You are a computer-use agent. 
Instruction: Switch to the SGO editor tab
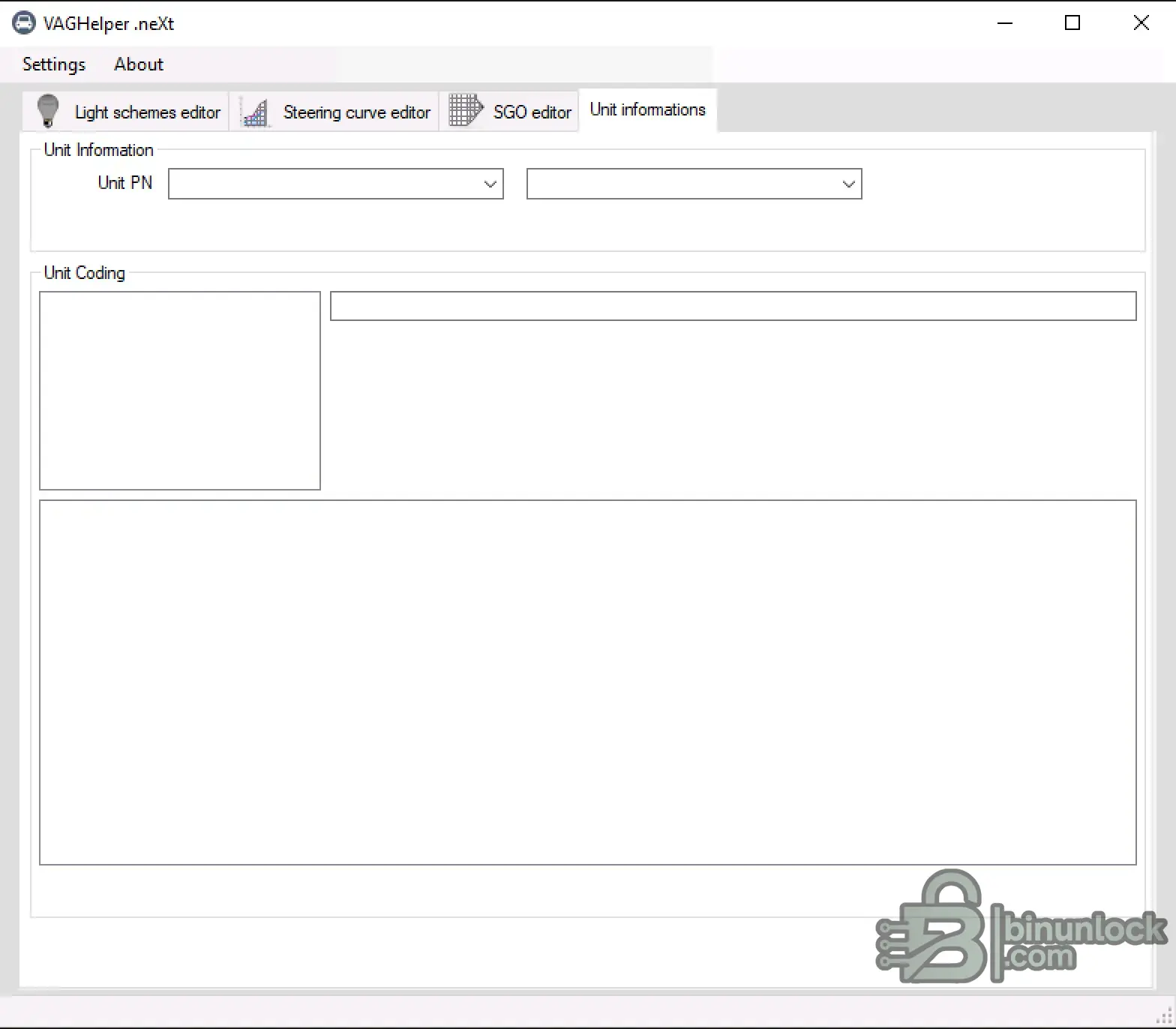[509, 112]
